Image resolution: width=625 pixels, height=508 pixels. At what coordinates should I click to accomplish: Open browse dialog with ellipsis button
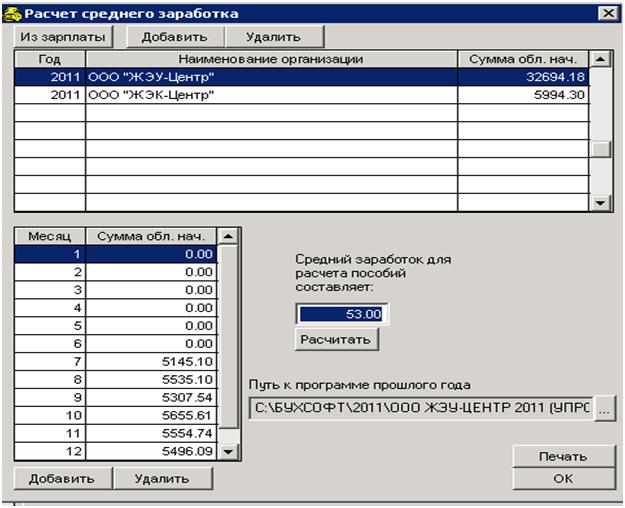(603, 408)
